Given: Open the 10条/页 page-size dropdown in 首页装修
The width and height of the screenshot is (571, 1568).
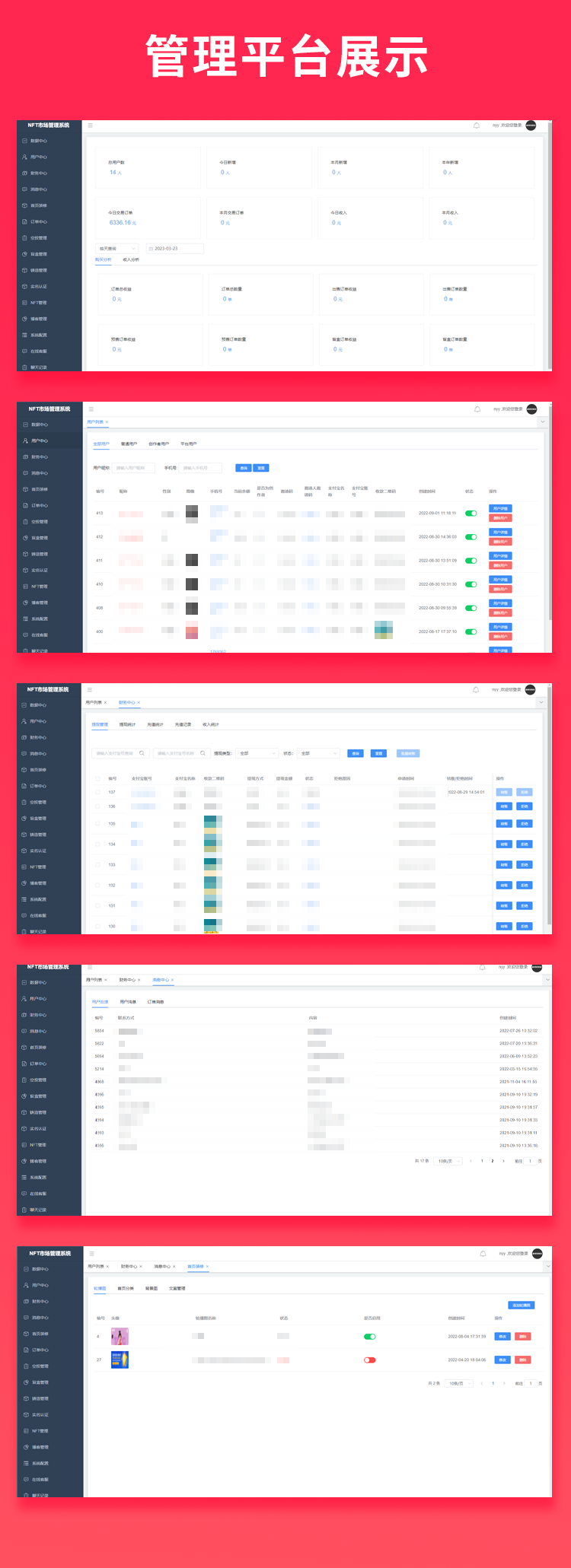Looking at the screenshot, I should pyautogui.click(x=459, y=1384).
